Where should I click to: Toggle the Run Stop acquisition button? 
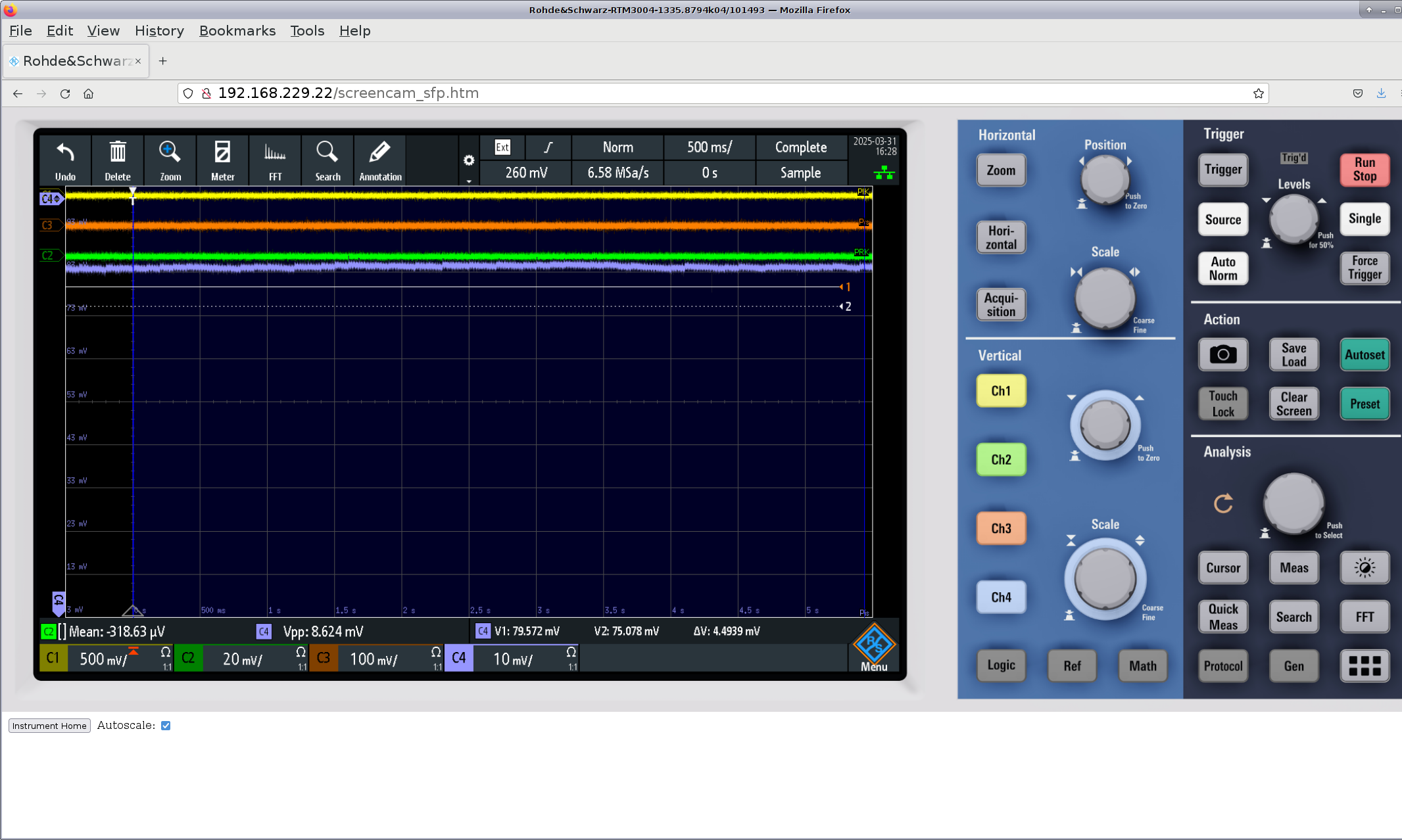[1365, 170]
